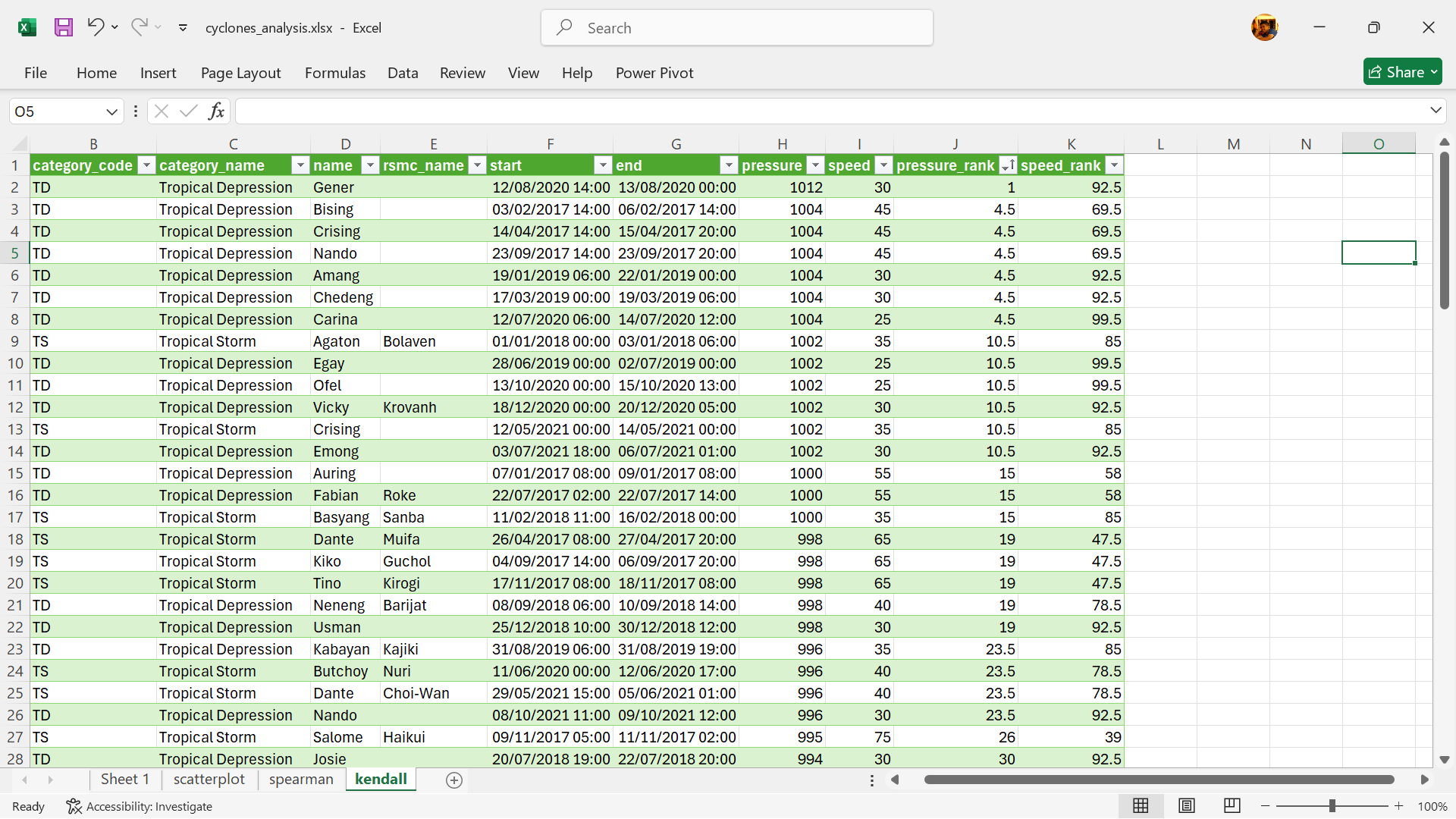Open the File menu

coord(36,73)
